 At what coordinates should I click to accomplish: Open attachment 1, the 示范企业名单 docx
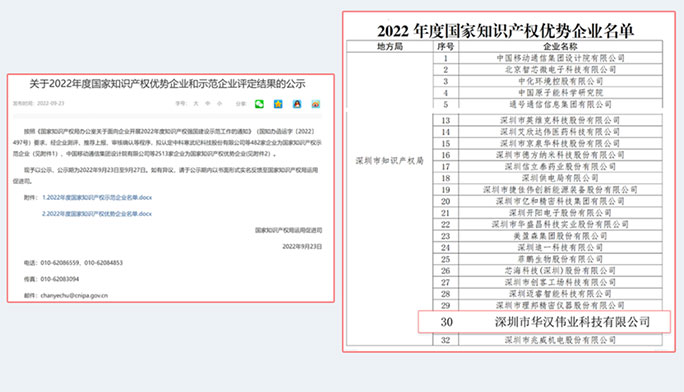tap(97, 198)
